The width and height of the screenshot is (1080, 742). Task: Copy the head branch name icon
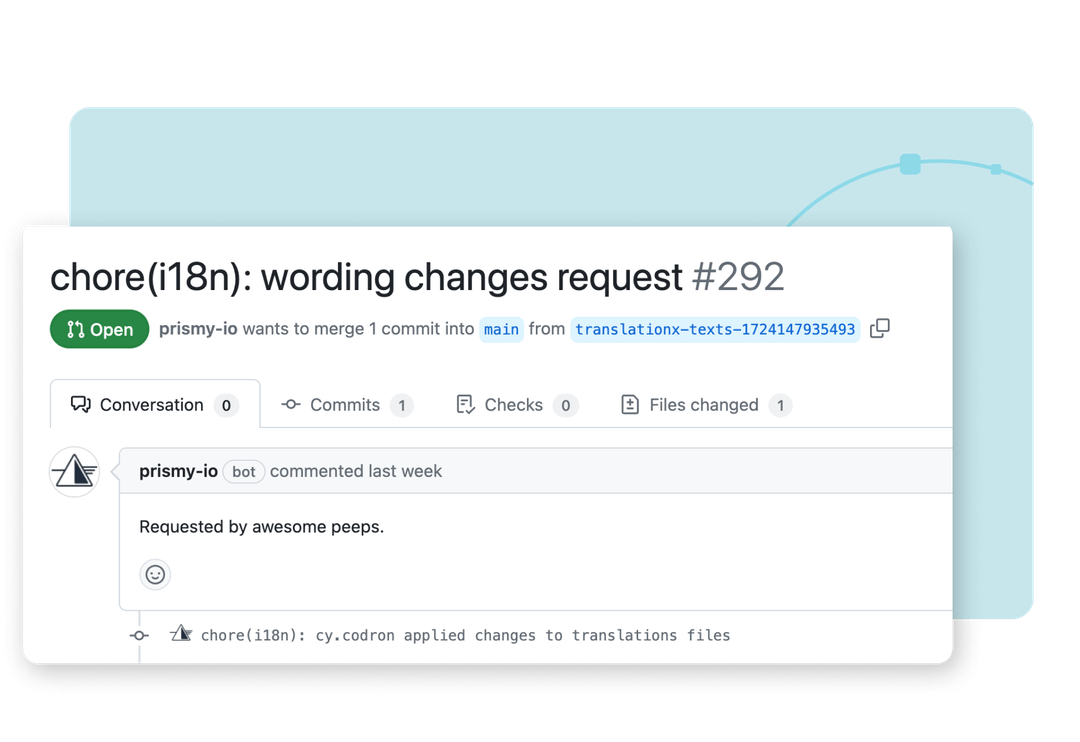(880, 329)
